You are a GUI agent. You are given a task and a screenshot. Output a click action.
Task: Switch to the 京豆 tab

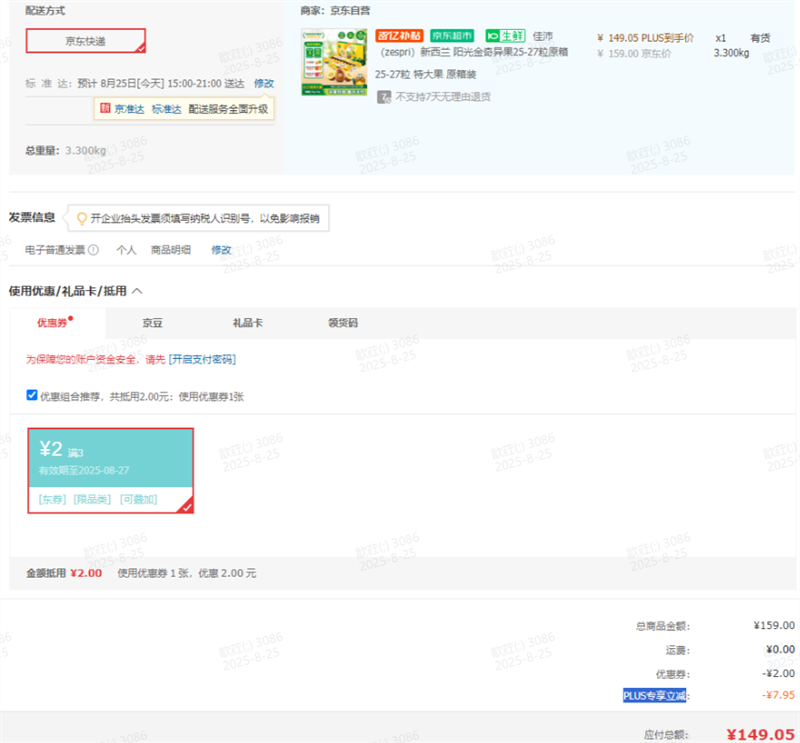coord(152,323)
